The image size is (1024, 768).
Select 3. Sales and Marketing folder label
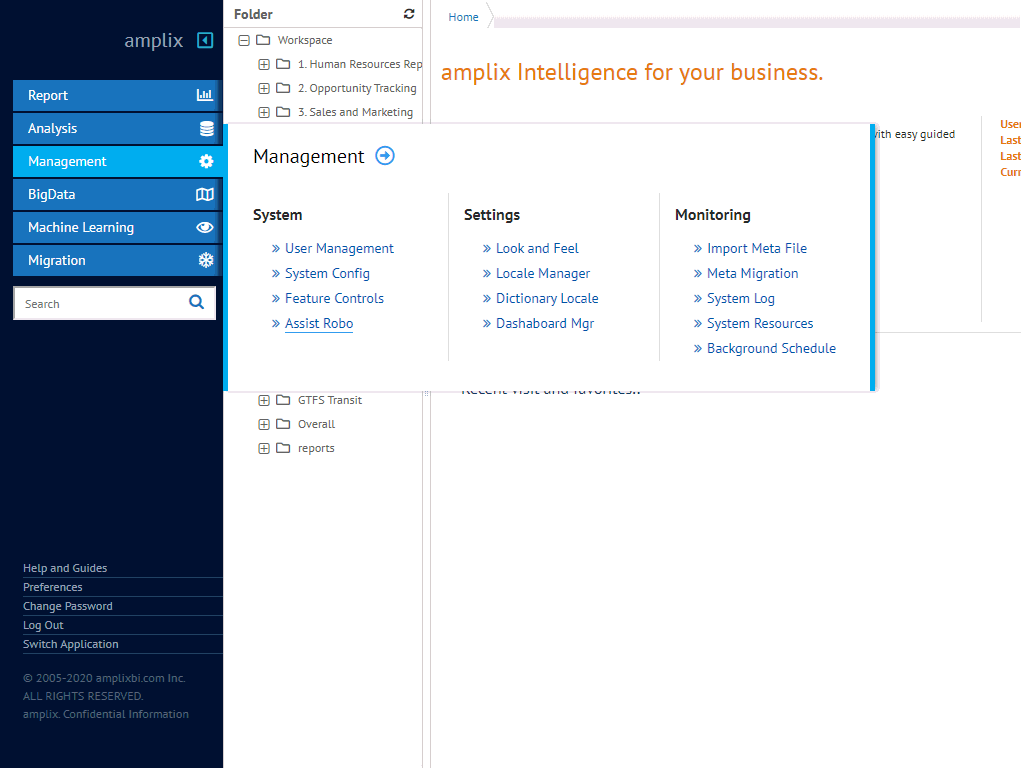point(355,112)
